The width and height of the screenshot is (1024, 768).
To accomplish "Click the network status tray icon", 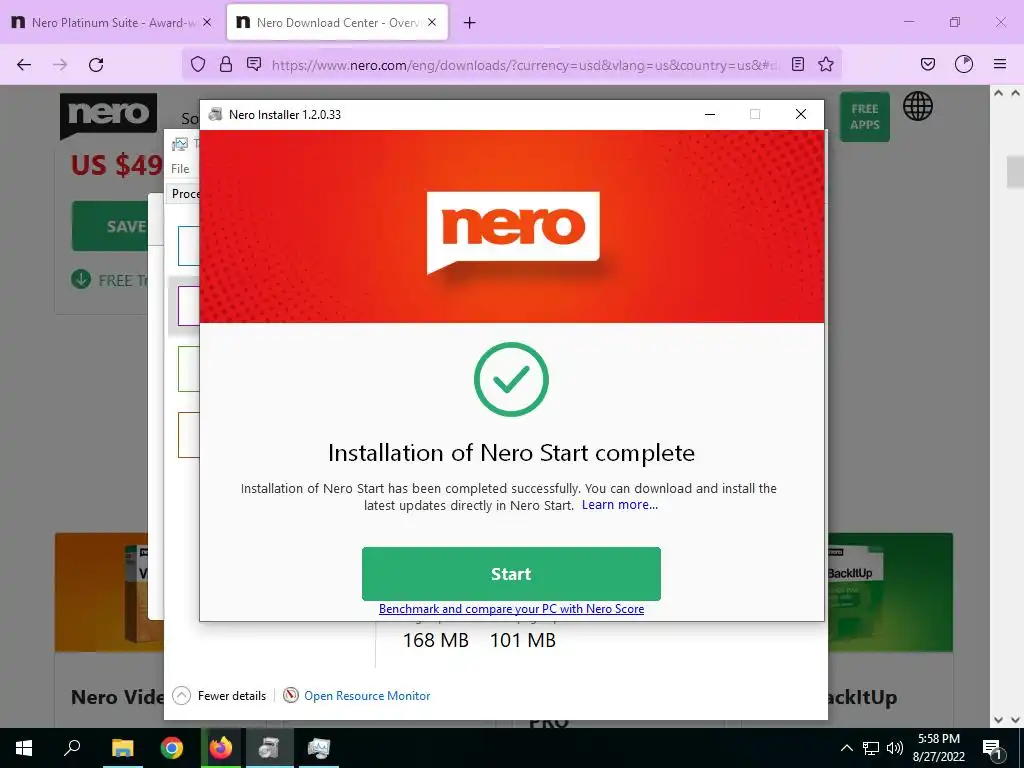I will [x=871, y=748].
